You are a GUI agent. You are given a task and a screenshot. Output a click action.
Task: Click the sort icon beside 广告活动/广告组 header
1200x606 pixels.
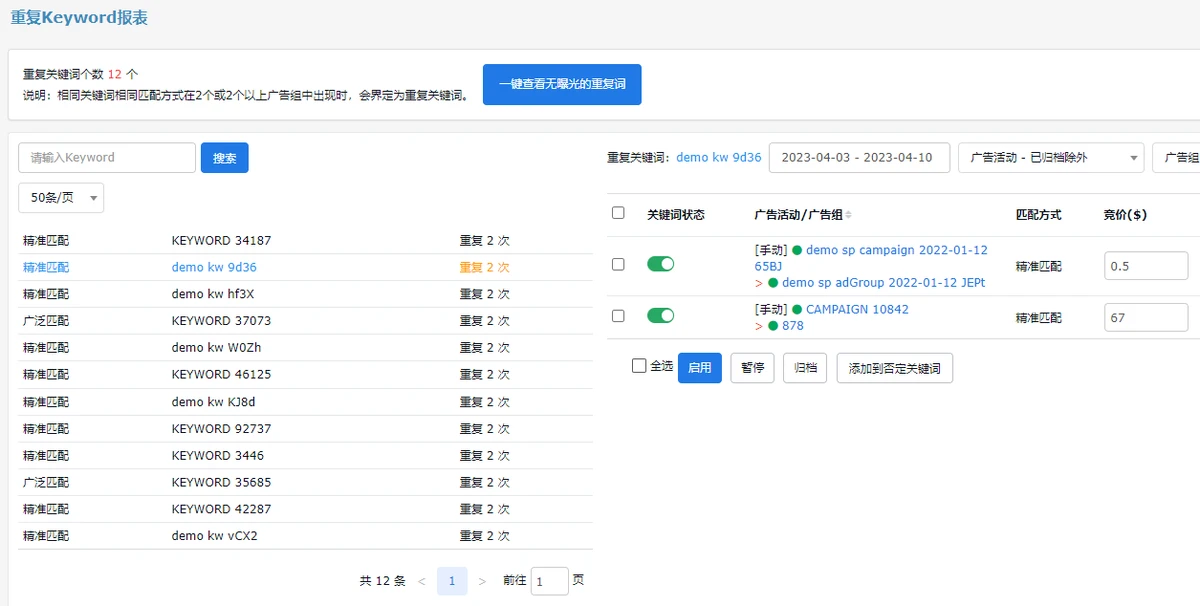[849, 215]
